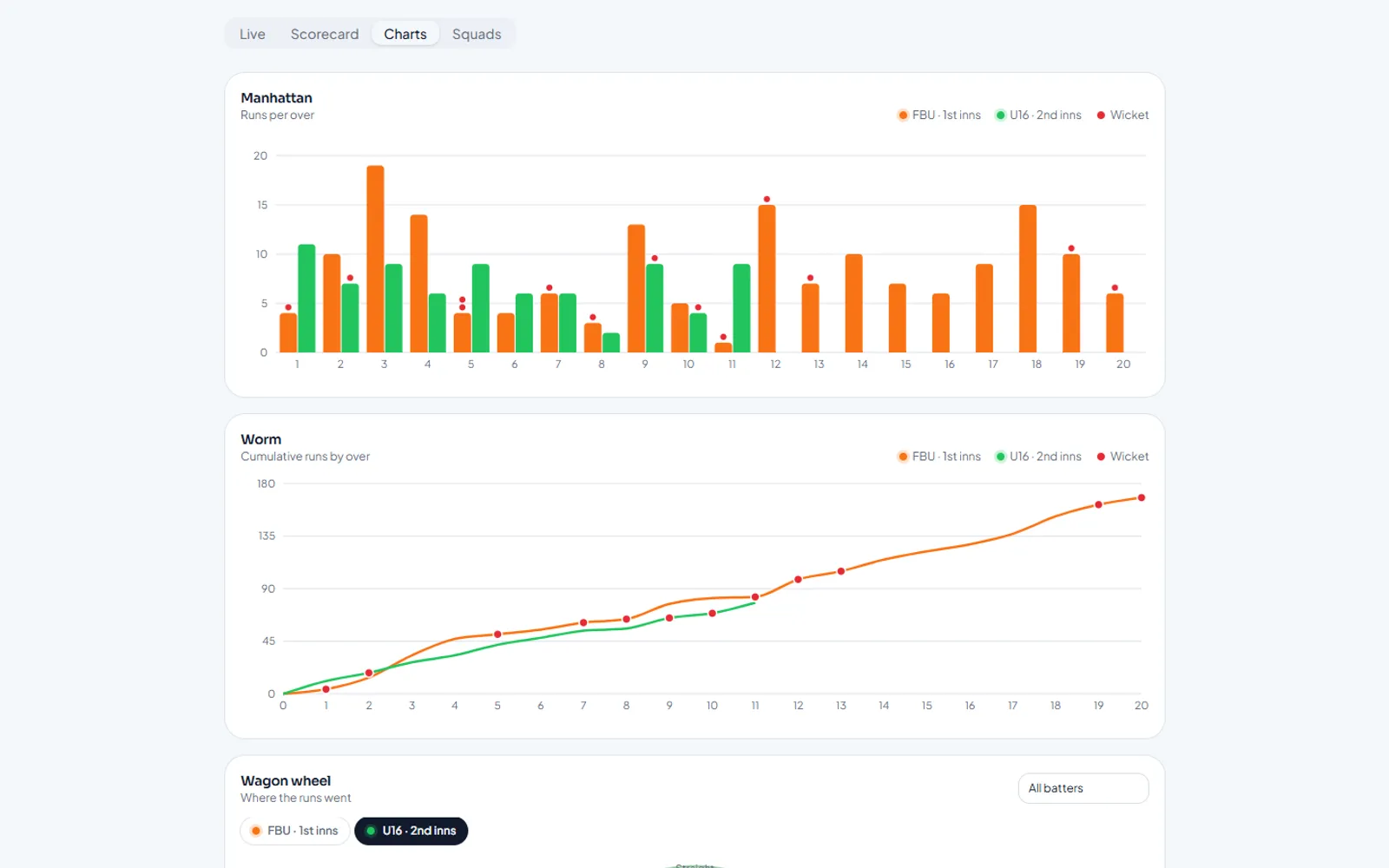Click the worm wicket marker at over 1
Screen dimensions: 1389x868
326,689
